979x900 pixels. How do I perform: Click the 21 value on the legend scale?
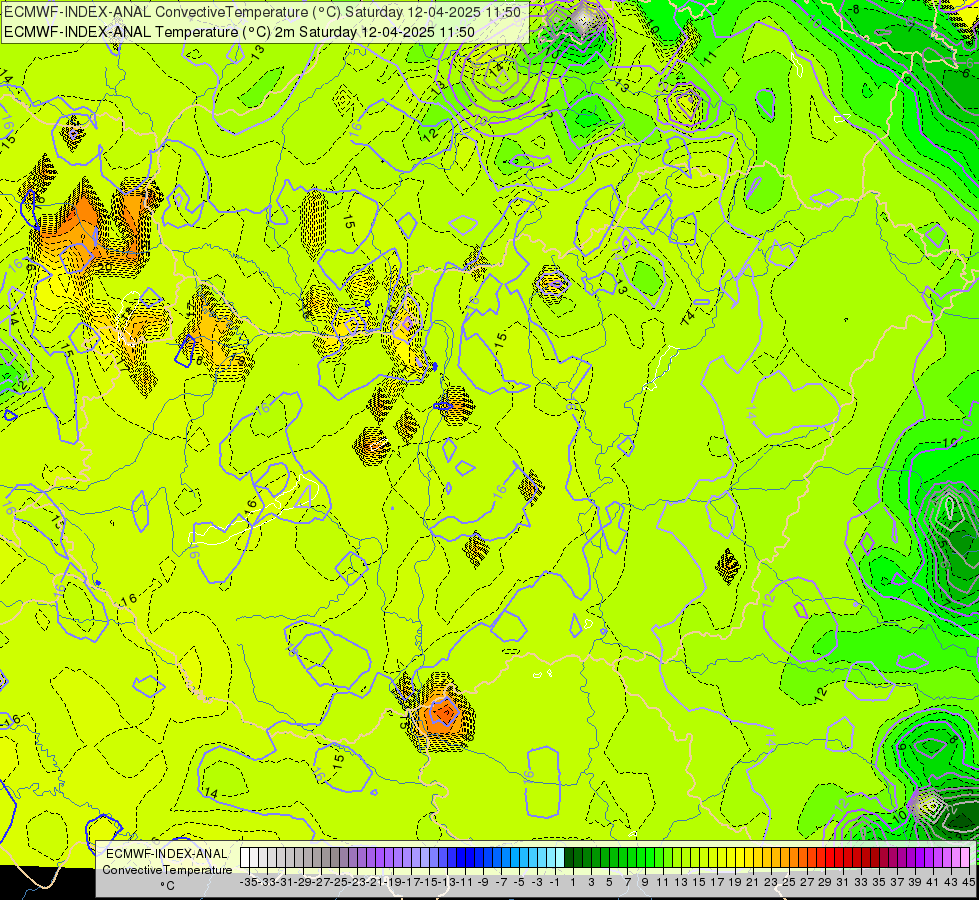(753, 883)
